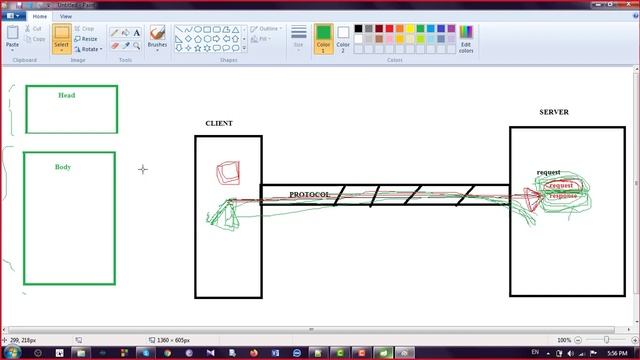Activate Color 2 background selector
This screenshot has height=360, width=640.
point(343,39)
